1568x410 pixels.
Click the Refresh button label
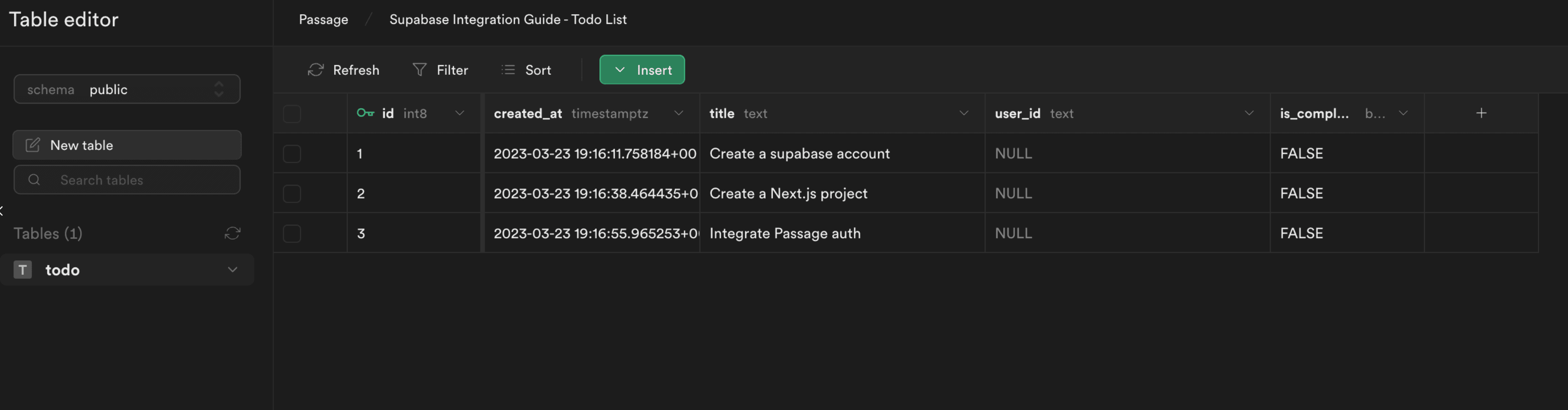(x=356, y=70)
